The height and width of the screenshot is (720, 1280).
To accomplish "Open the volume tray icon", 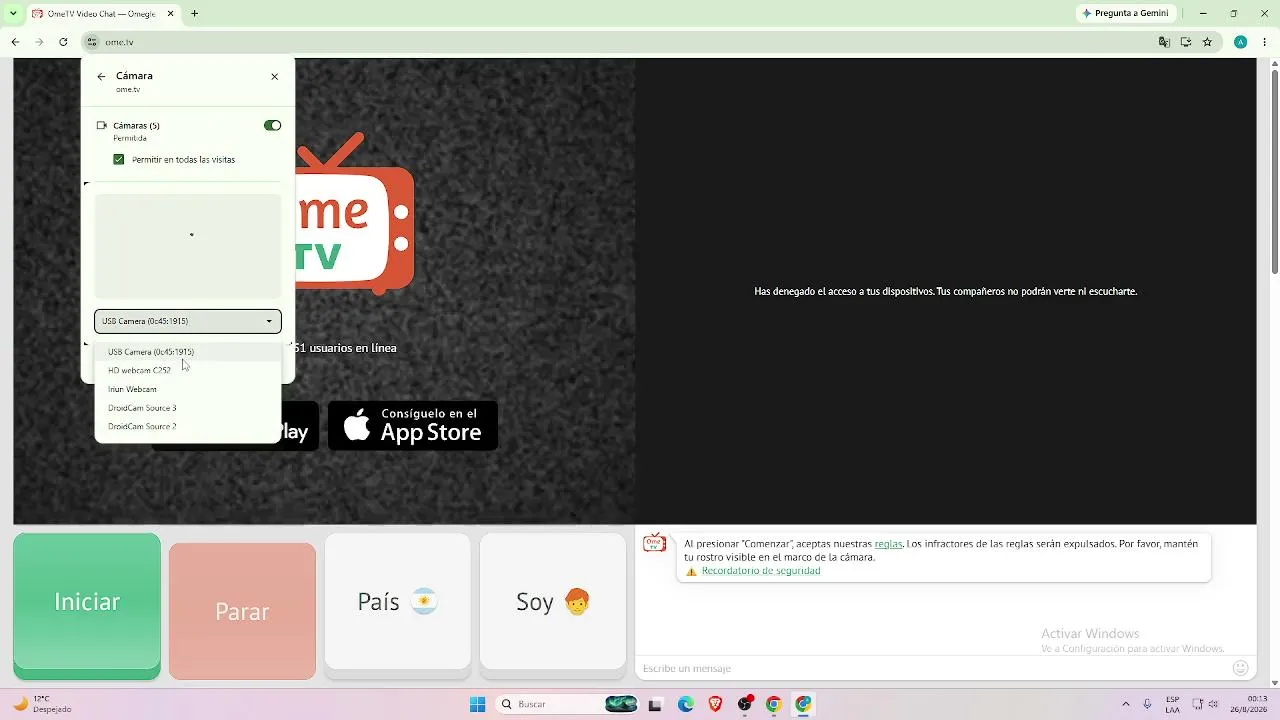I will 1215,704.
